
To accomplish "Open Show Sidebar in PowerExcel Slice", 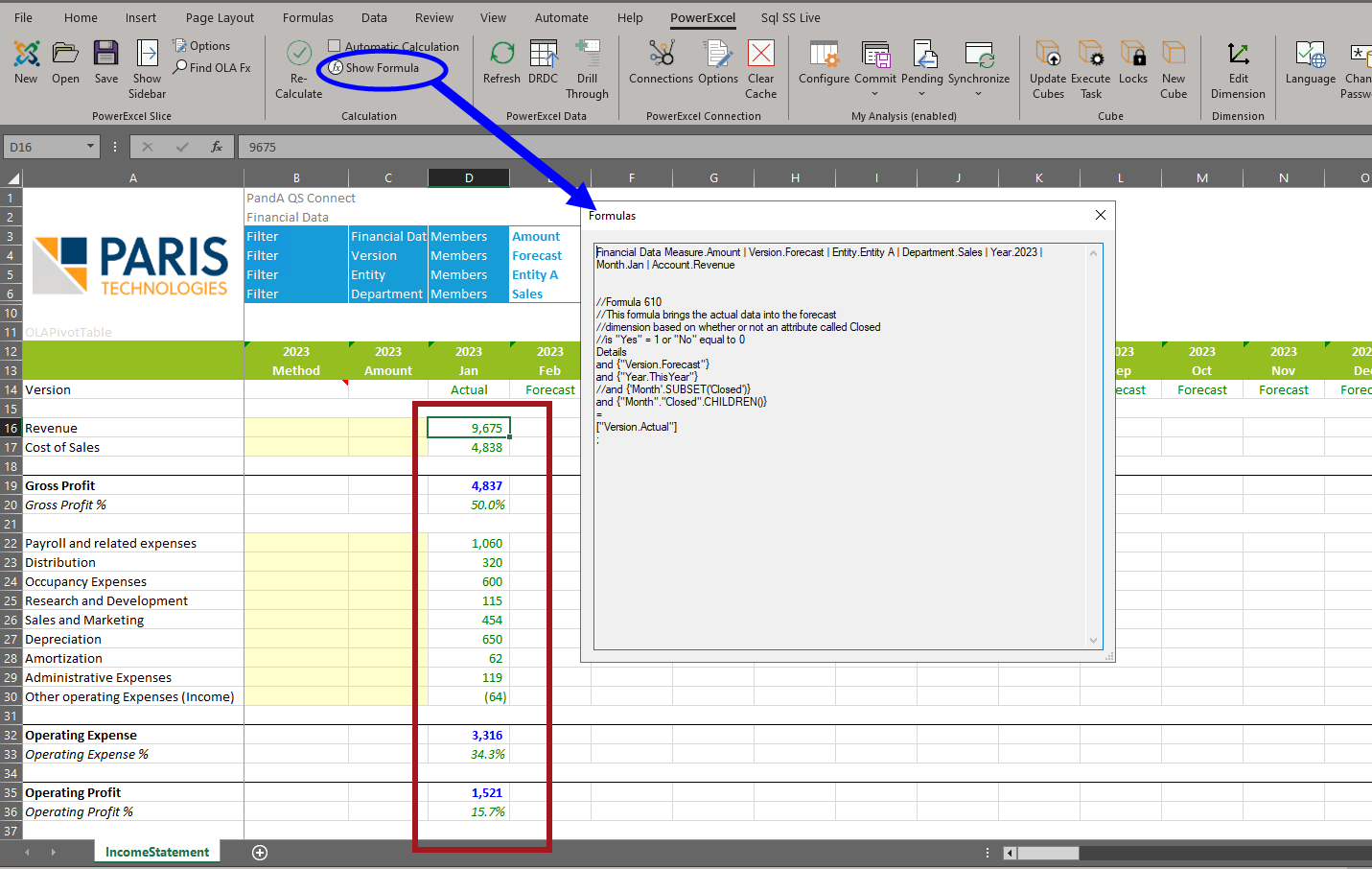I will pyautogui.click(x=146, y=67).
